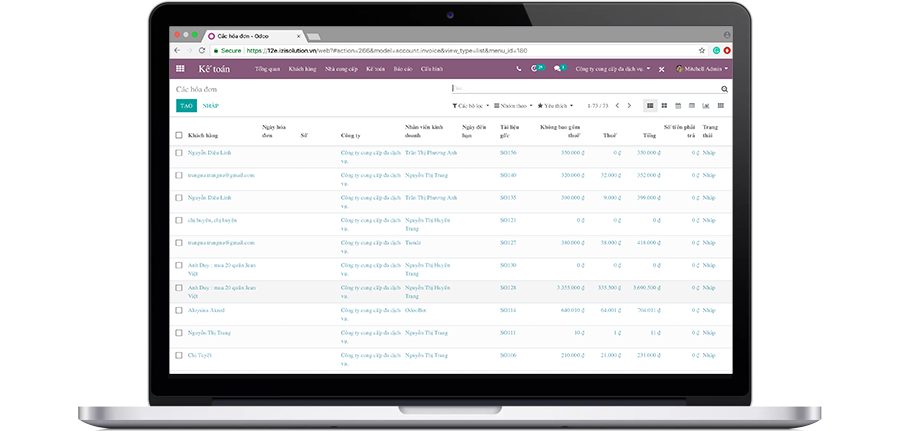Image resolution: width=900 pixels, height=431 pixels.
Task: Go to next page of records arrow
Action: tap(630, 105)
